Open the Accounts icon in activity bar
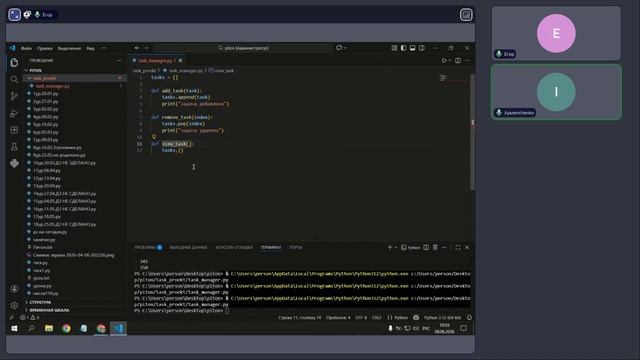Image resolution: width=640 pixels, height=360 pixels. [14, 289]
